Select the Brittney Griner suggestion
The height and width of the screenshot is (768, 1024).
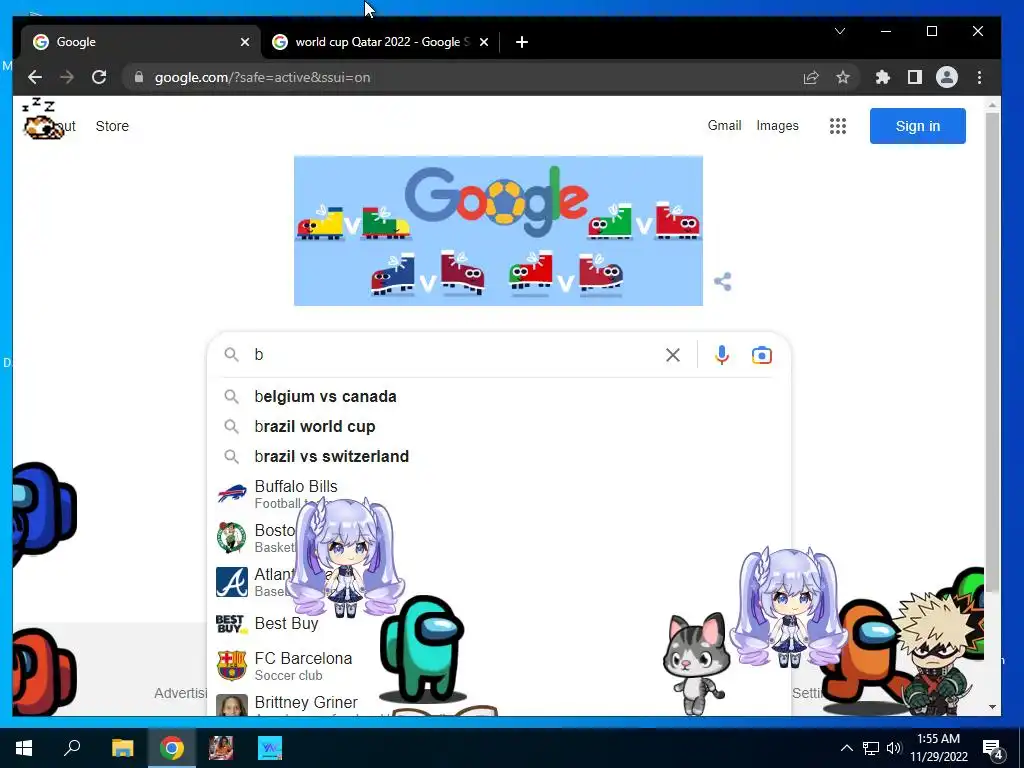tap(498, 704)
